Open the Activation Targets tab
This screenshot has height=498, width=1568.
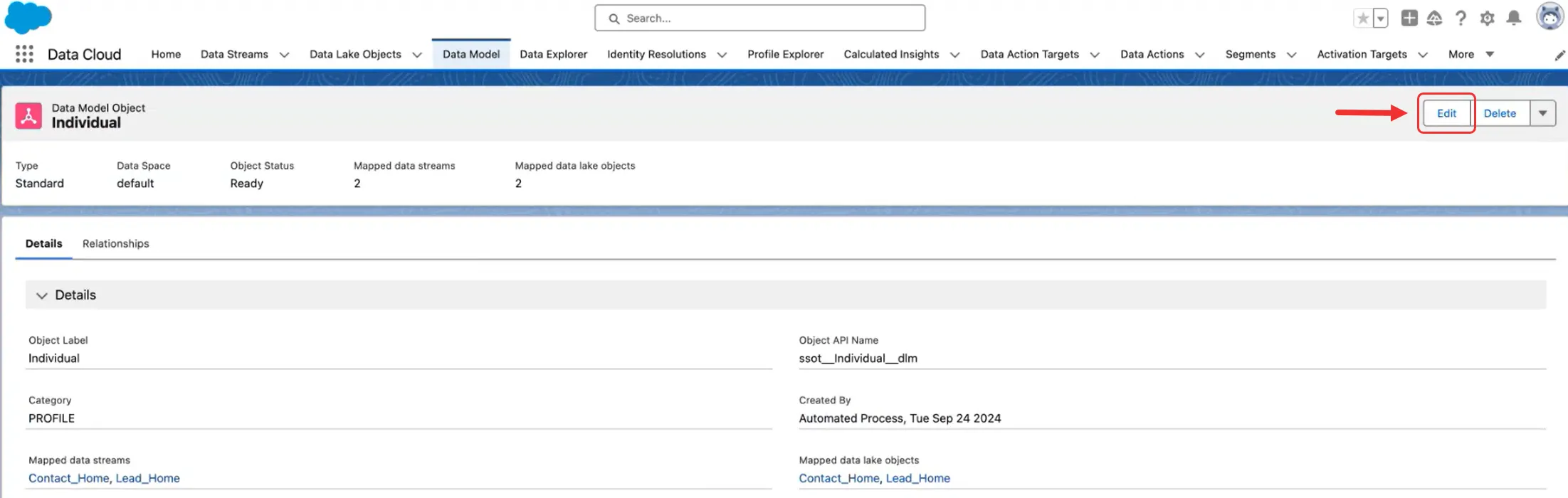[x=1362, y=54]
